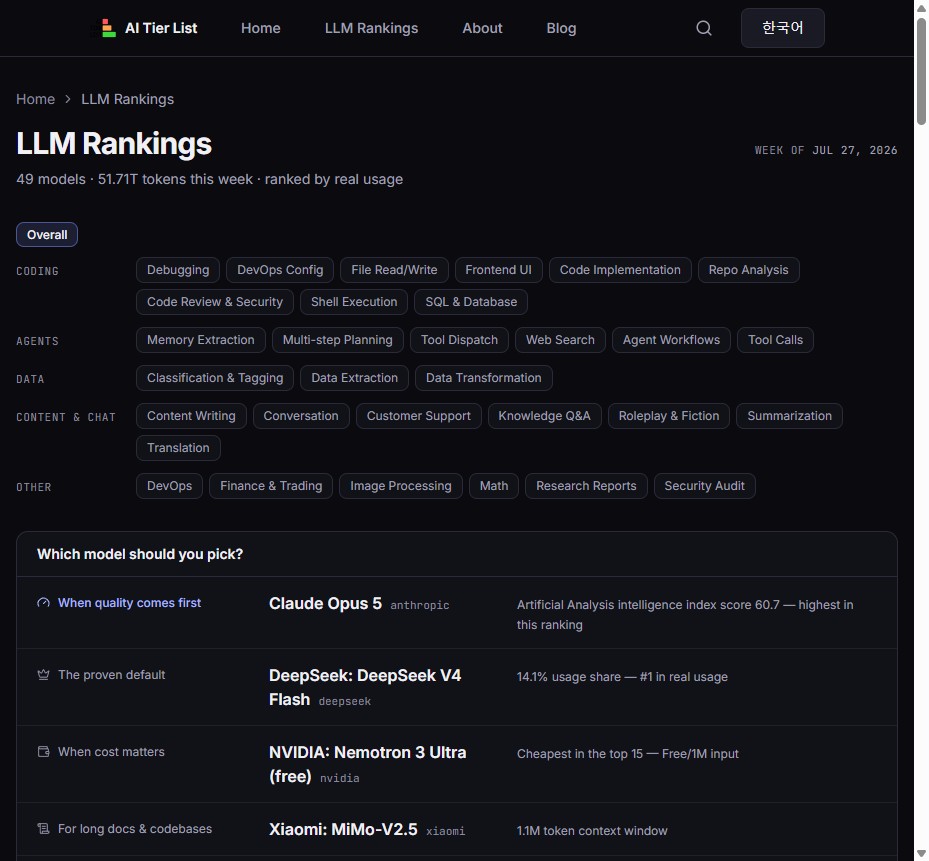Click the LLM Rankings breadcrumb link

coord(127,99)
